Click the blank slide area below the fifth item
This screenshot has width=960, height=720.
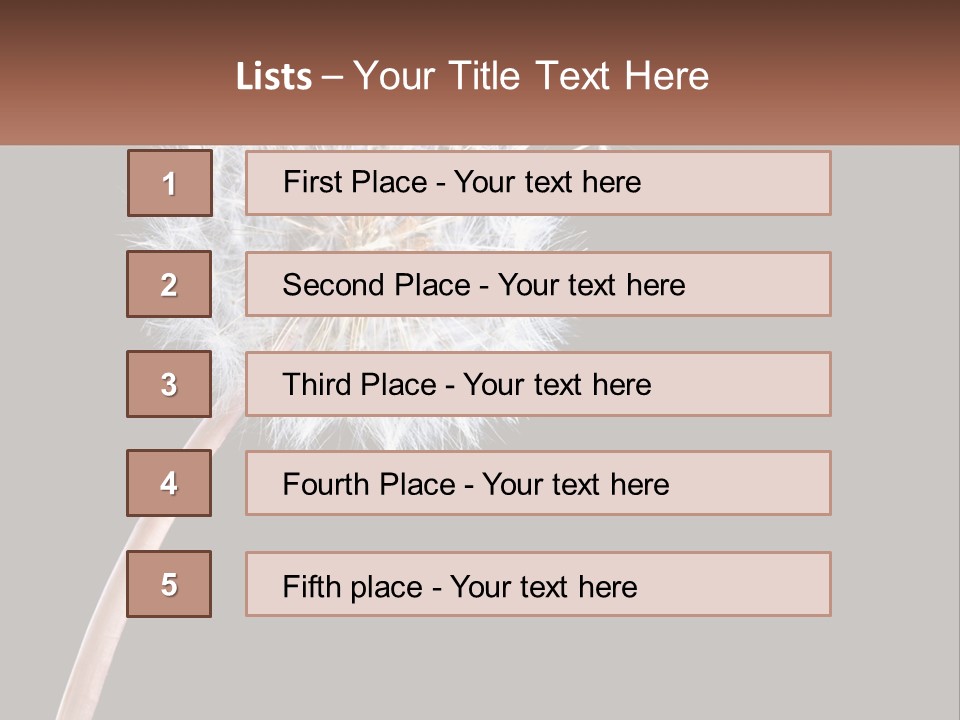pyautogui.click(x=500, y=670)
